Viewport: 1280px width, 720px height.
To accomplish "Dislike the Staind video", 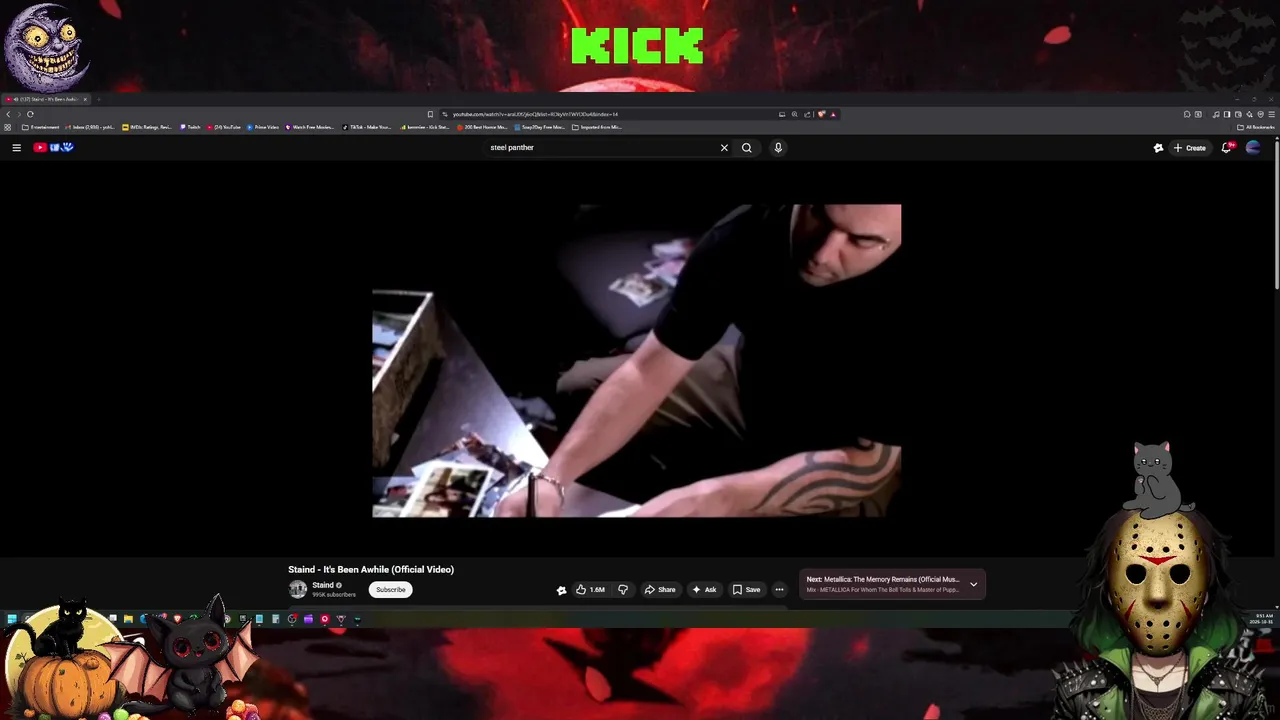I will [x=623, y=589].
